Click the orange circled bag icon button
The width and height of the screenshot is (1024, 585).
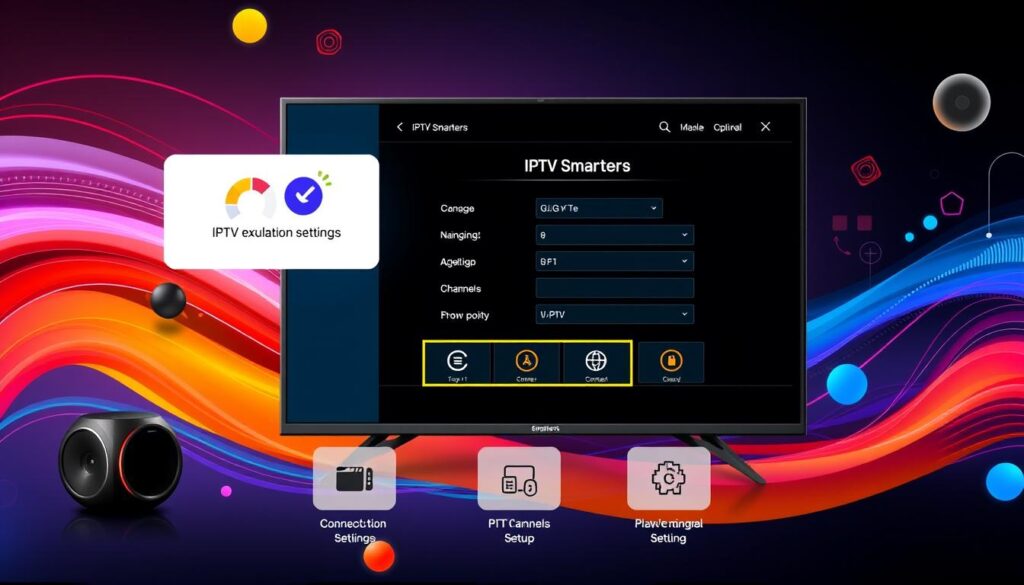pyautogui.click(x=671, y=362)
